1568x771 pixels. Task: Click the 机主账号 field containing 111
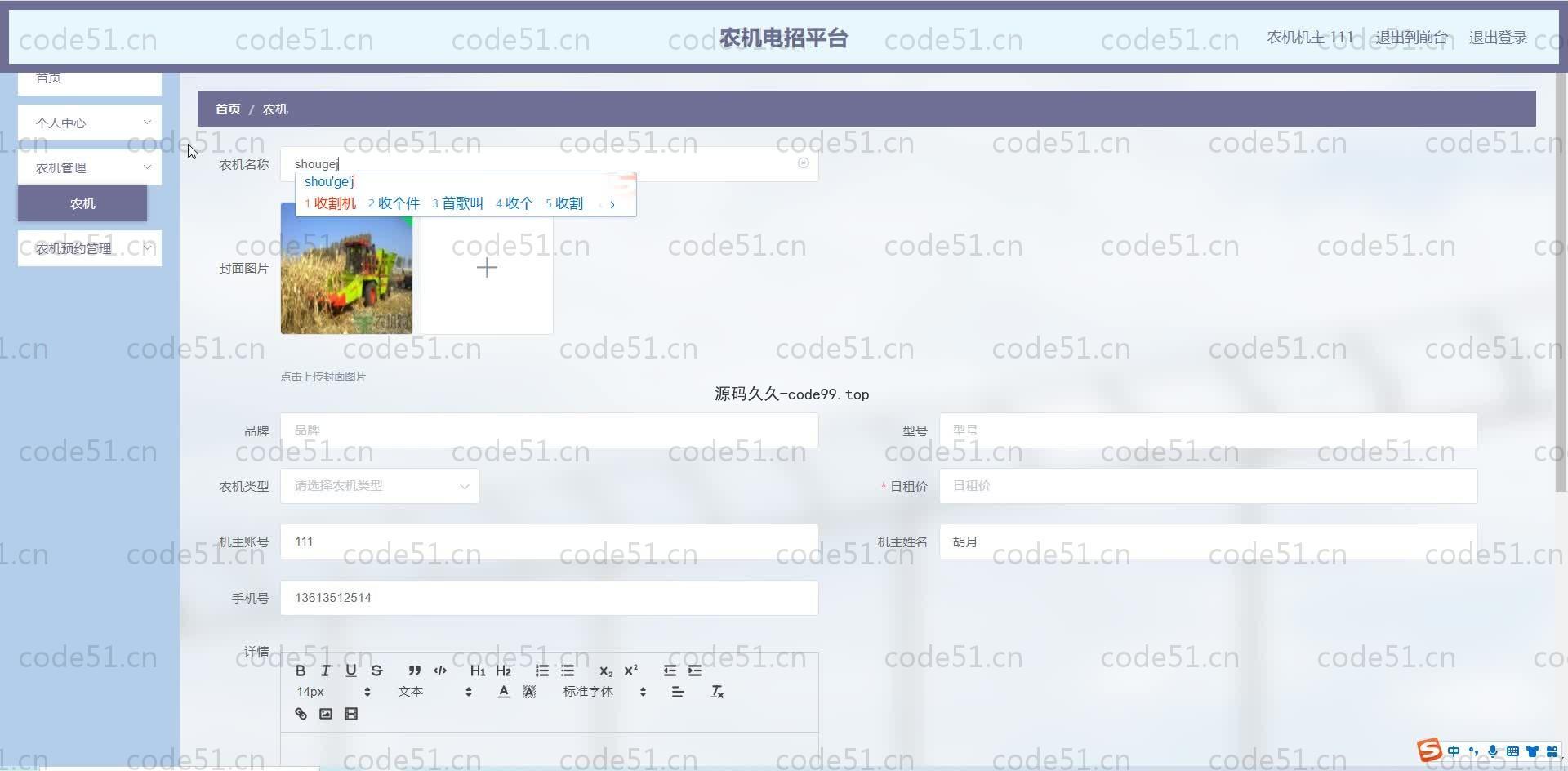(550, 541)
